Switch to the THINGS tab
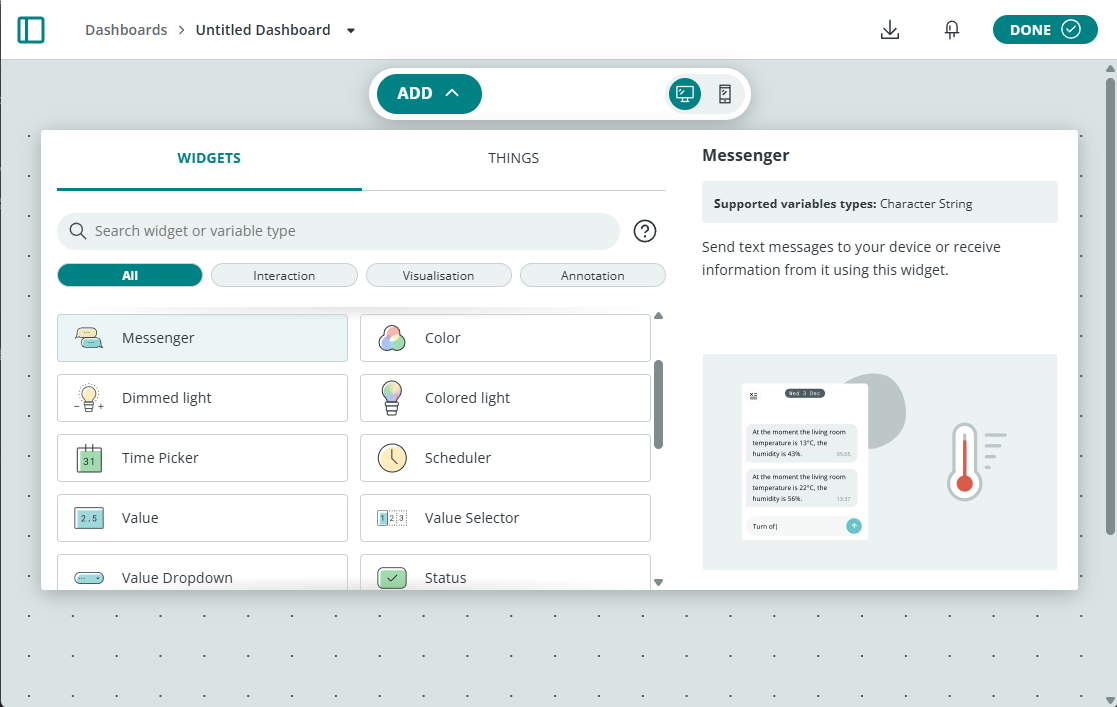This screenshot has height=707, width=1117. point(513,158)
